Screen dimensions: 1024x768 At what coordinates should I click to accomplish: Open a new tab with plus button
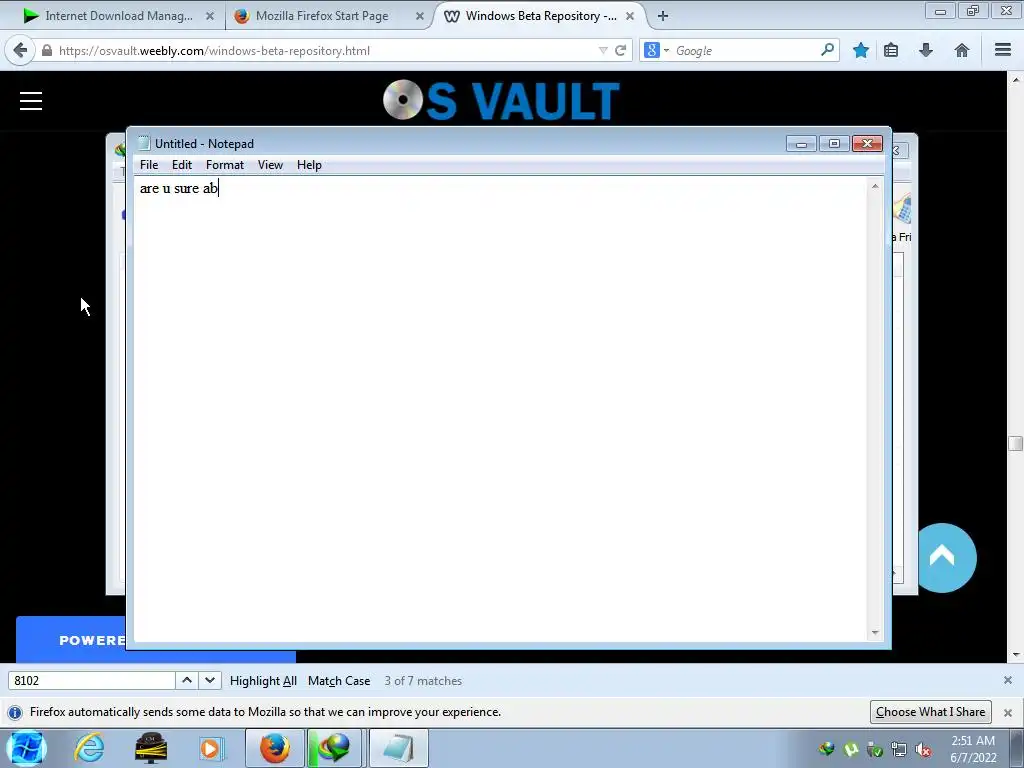(x=663, y=16)
